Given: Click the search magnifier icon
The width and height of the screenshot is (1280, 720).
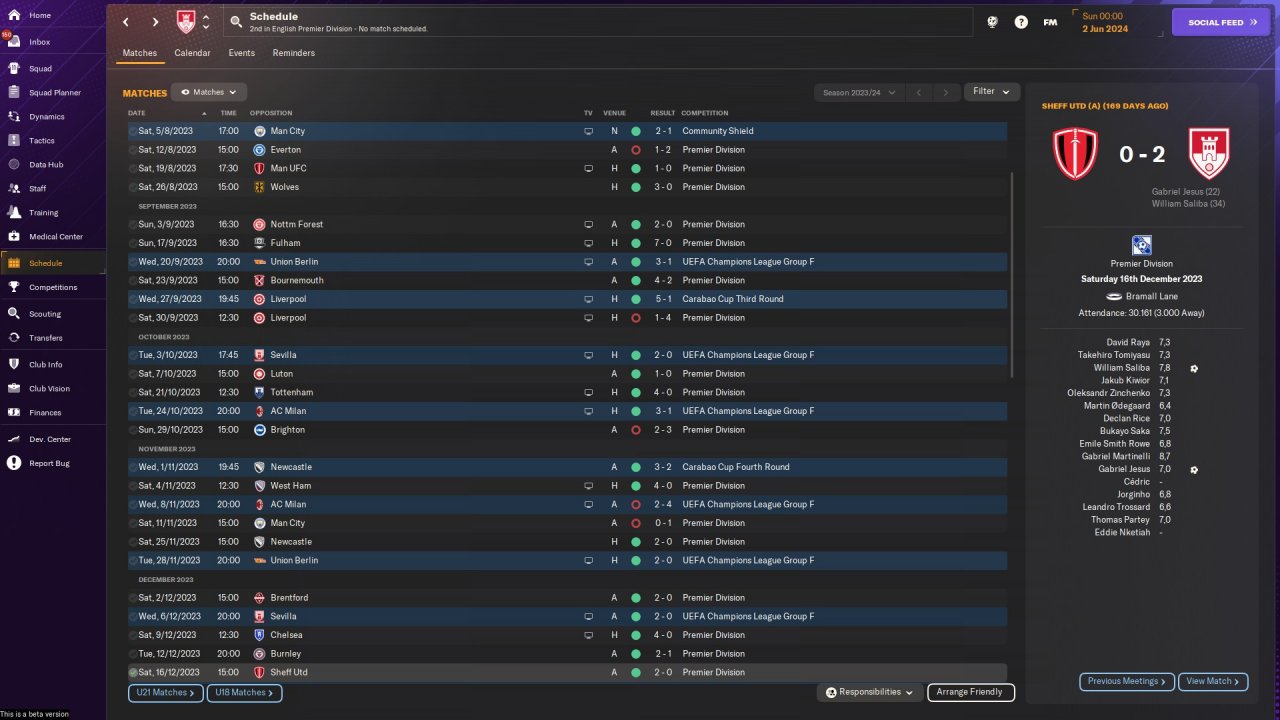Looking at the screenshot, I should click(235, 21).
